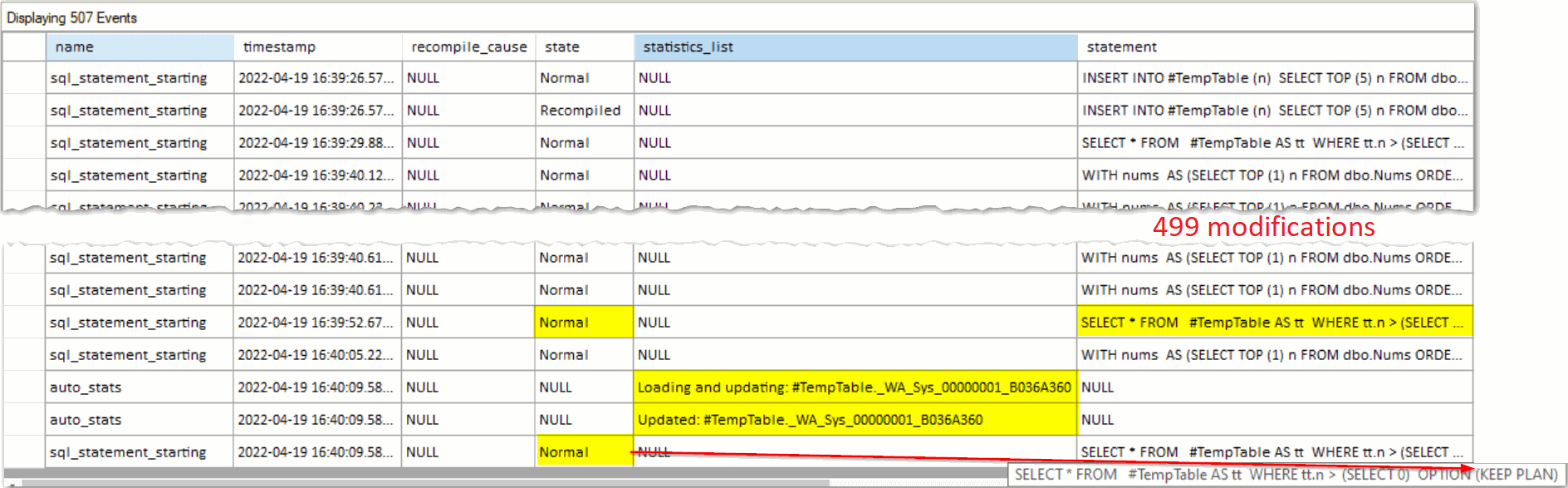
Task: Click the 'Displaying 507 Events' caption
Action: click(72, 17)
